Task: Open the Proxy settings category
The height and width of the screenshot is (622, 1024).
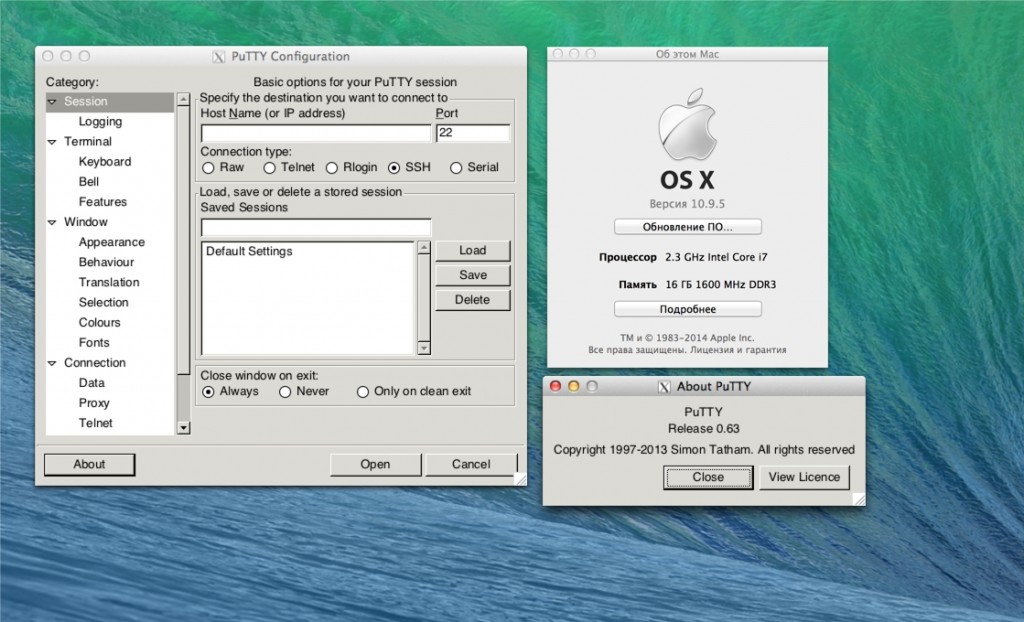Action: (94, 402)
